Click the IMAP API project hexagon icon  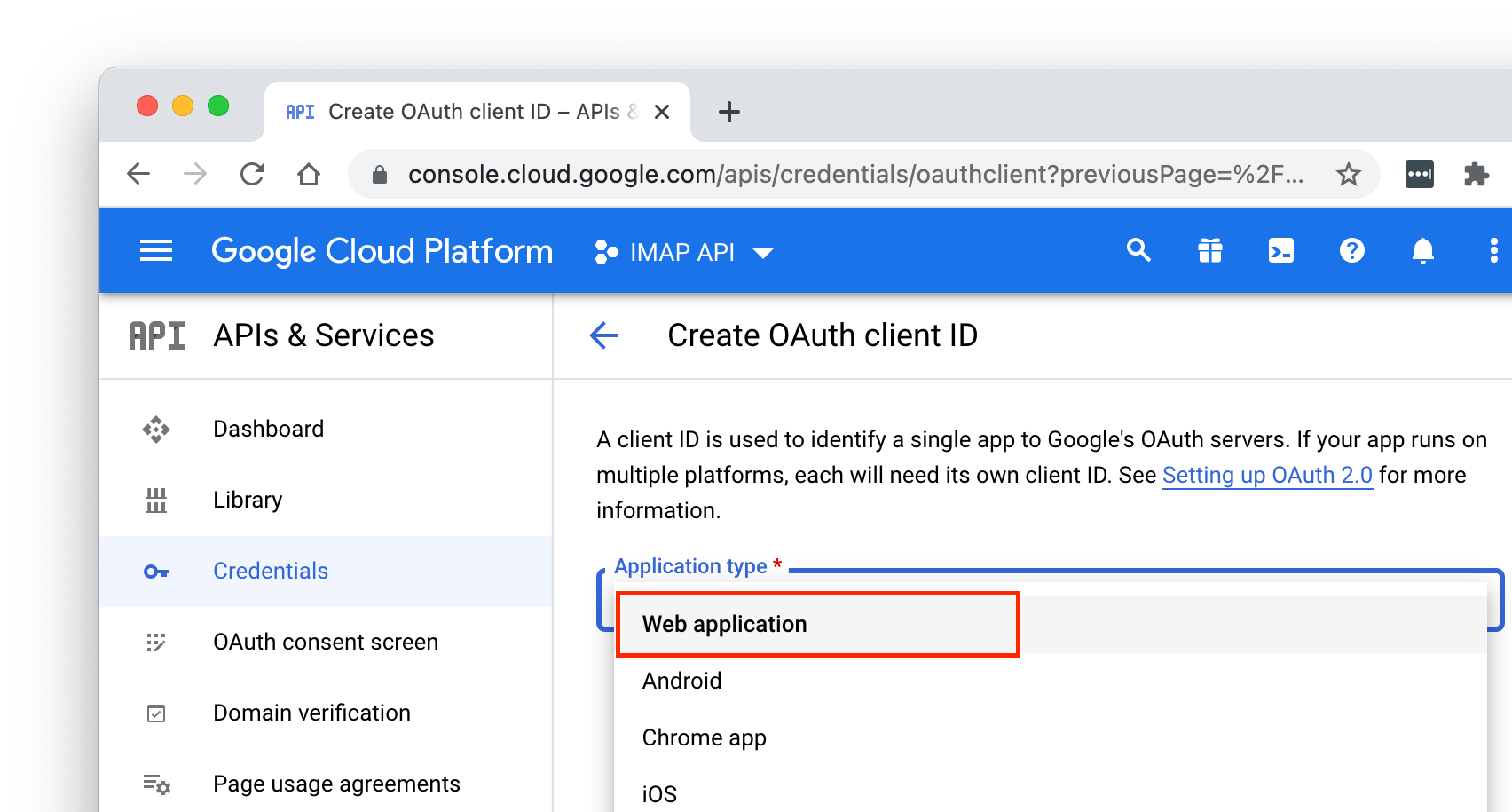[606, 252]
